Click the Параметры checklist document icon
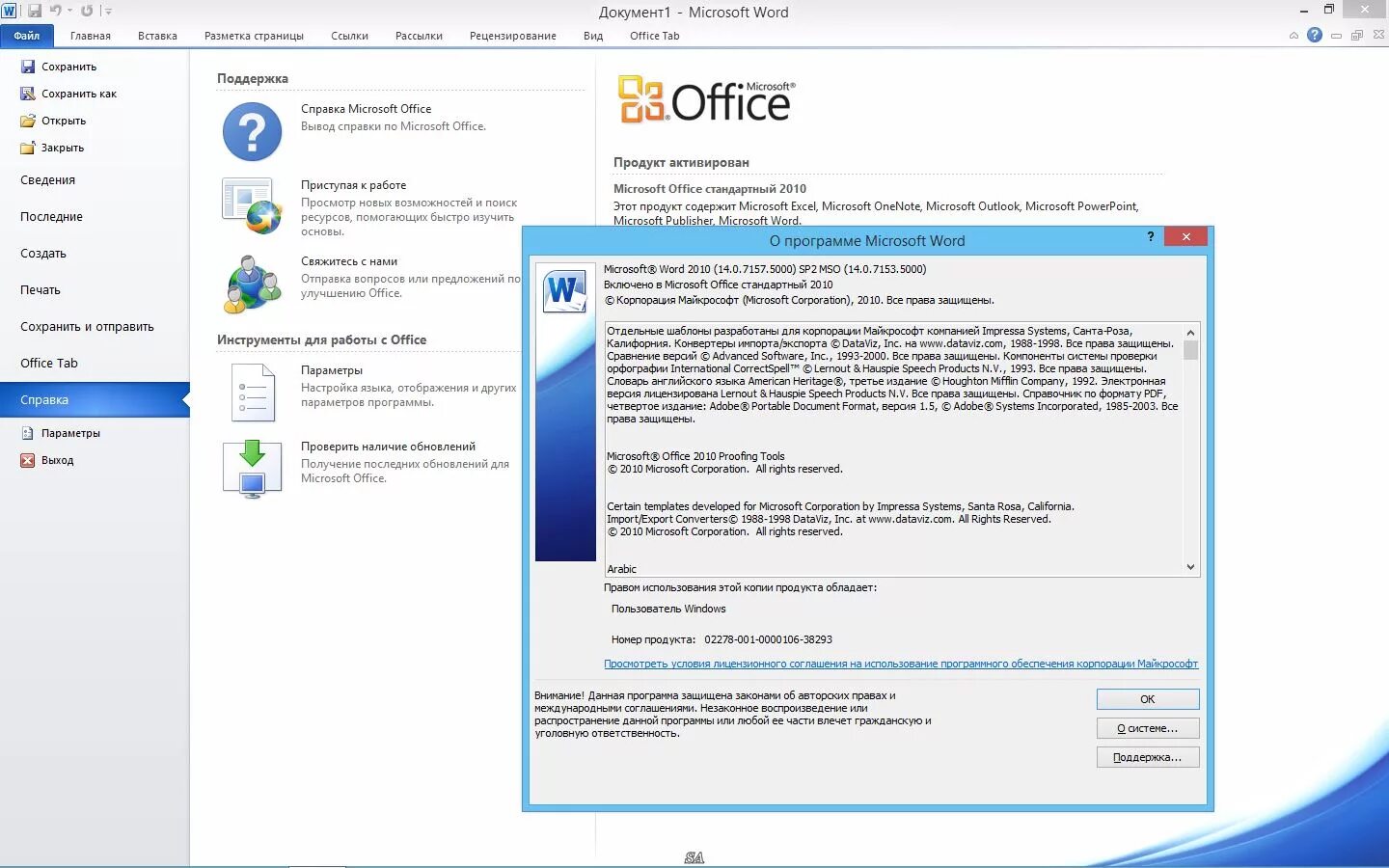Screen dimensions: 1389x868 tap(253, 393)
